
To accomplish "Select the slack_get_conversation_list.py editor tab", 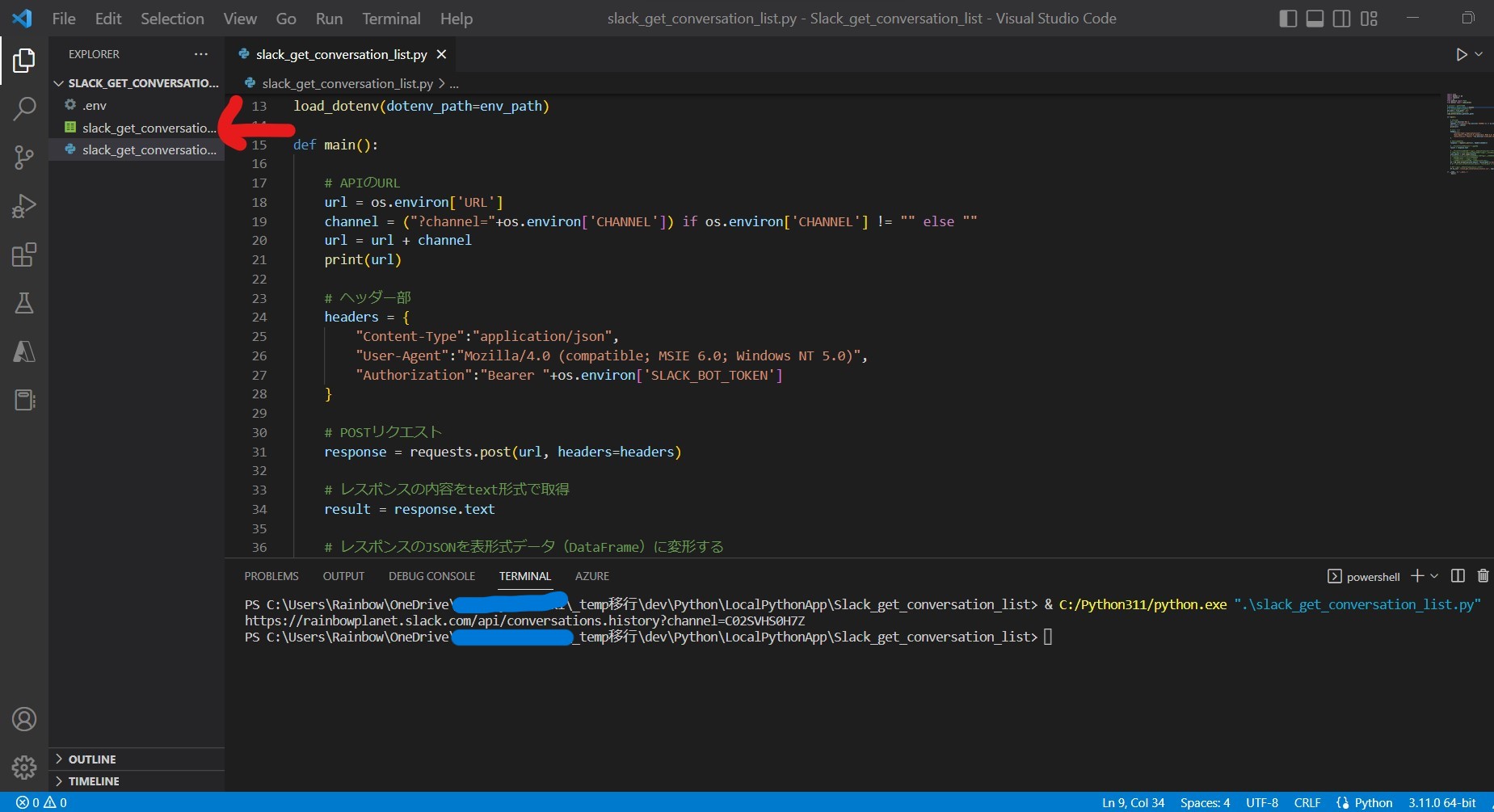I will click(x=341, y=54).
